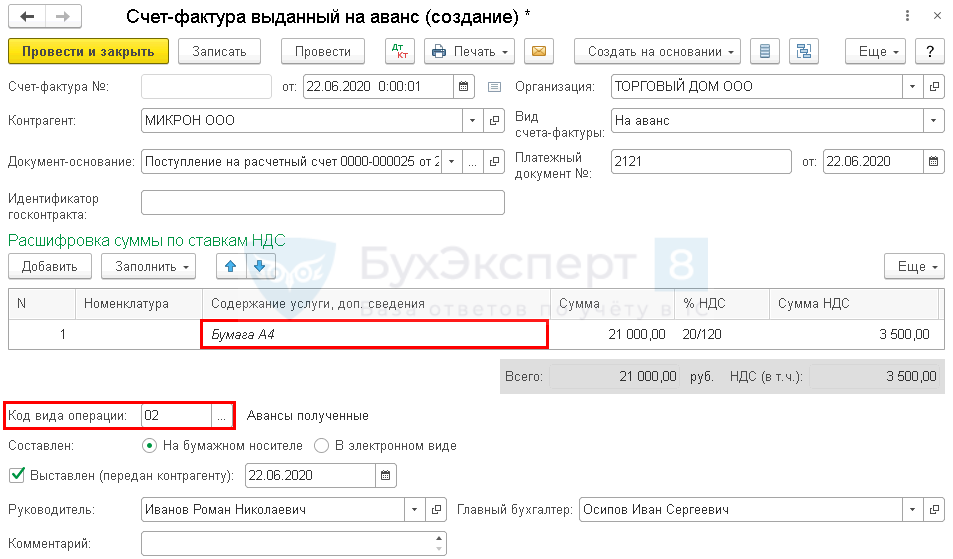Go back with the left arrow button
This screenshot has width=953, height=559.
27,16
